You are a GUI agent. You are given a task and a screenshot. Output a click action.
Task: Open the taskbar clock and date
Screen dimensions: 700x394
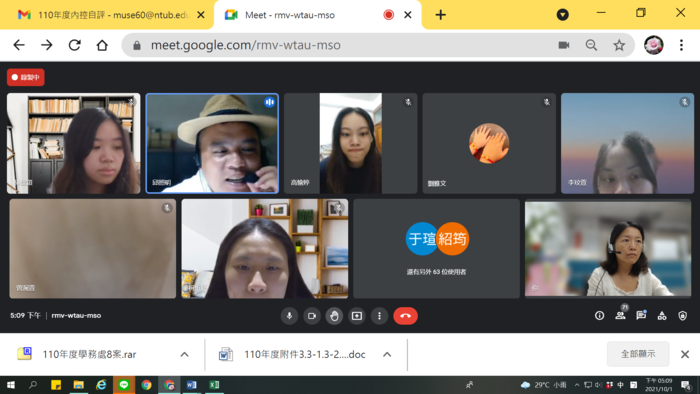coord(658,385)
